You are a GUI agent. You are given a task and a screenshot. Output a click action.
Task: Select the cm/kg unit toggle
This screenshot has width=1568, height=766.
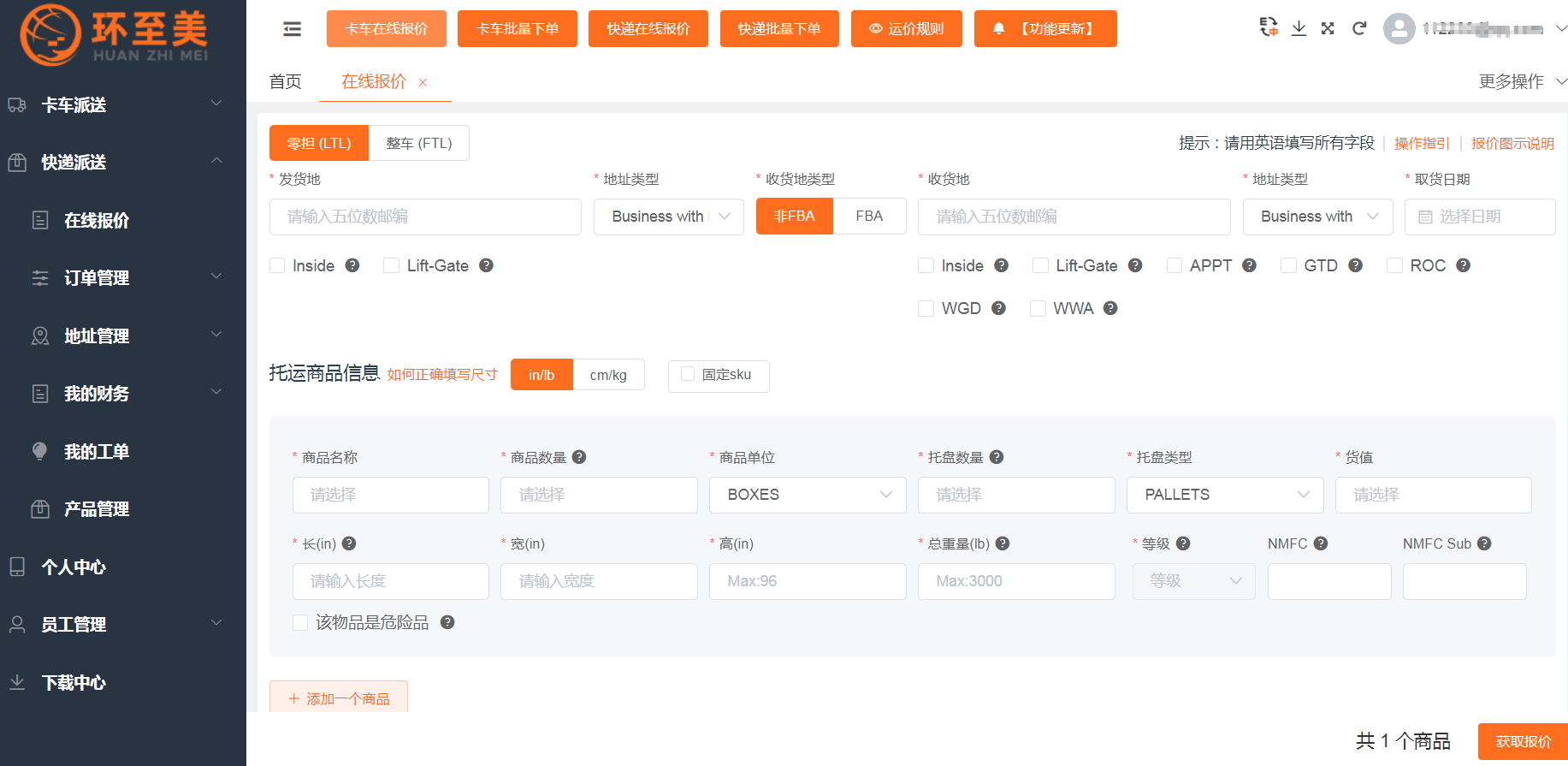(x=608, y=375)
